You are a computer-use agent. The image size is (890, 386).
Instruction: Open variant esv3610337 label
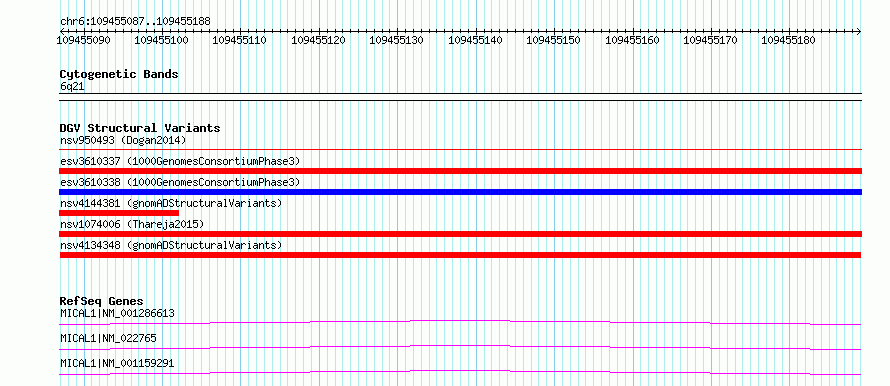180,161
